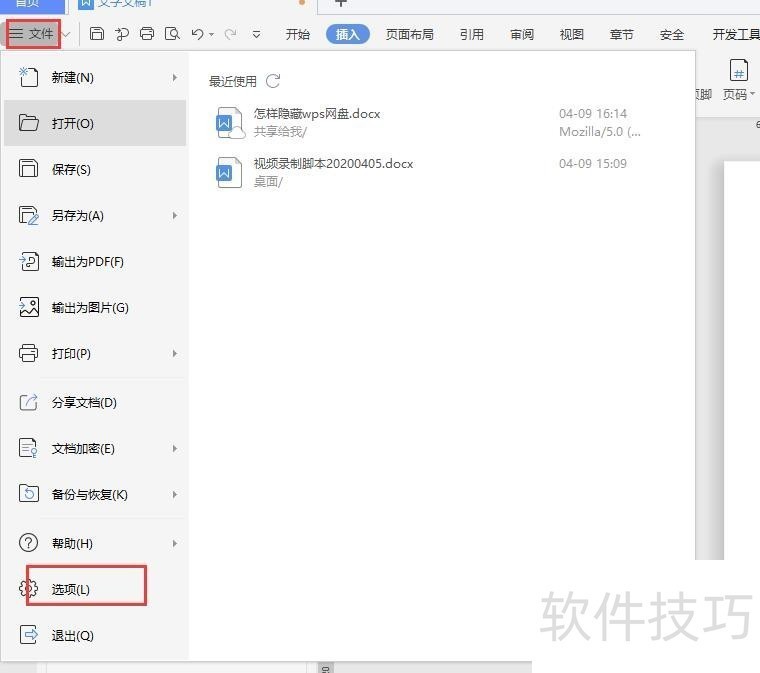
Task: Click the 文档加密 encryption icon
Action: 28,448
